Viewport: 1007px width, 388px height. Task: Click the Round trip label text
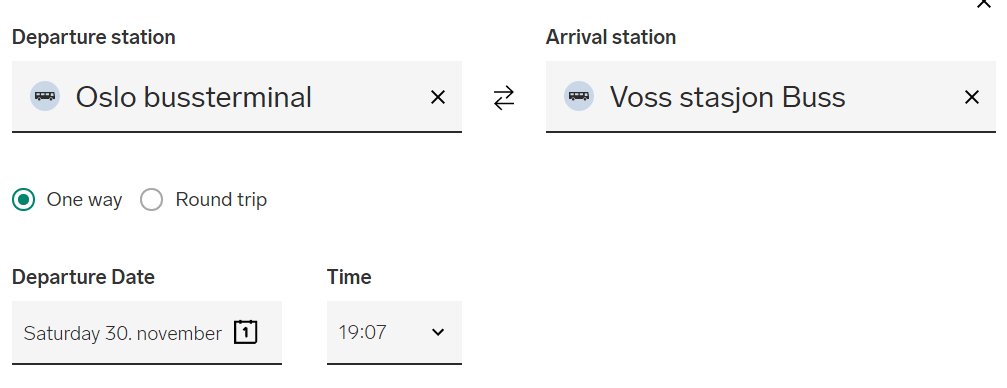point(221,200)
